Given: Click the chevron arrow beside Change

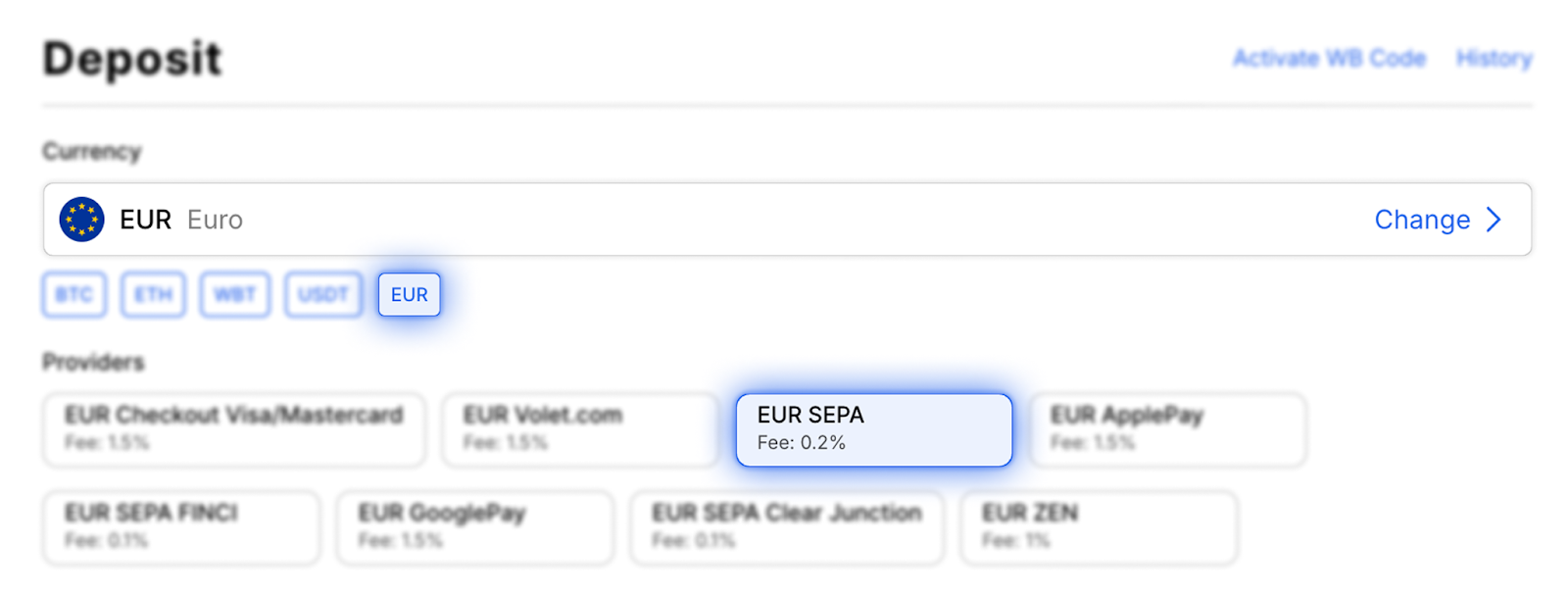Looking at the screenshot, I should (1494, 220).
